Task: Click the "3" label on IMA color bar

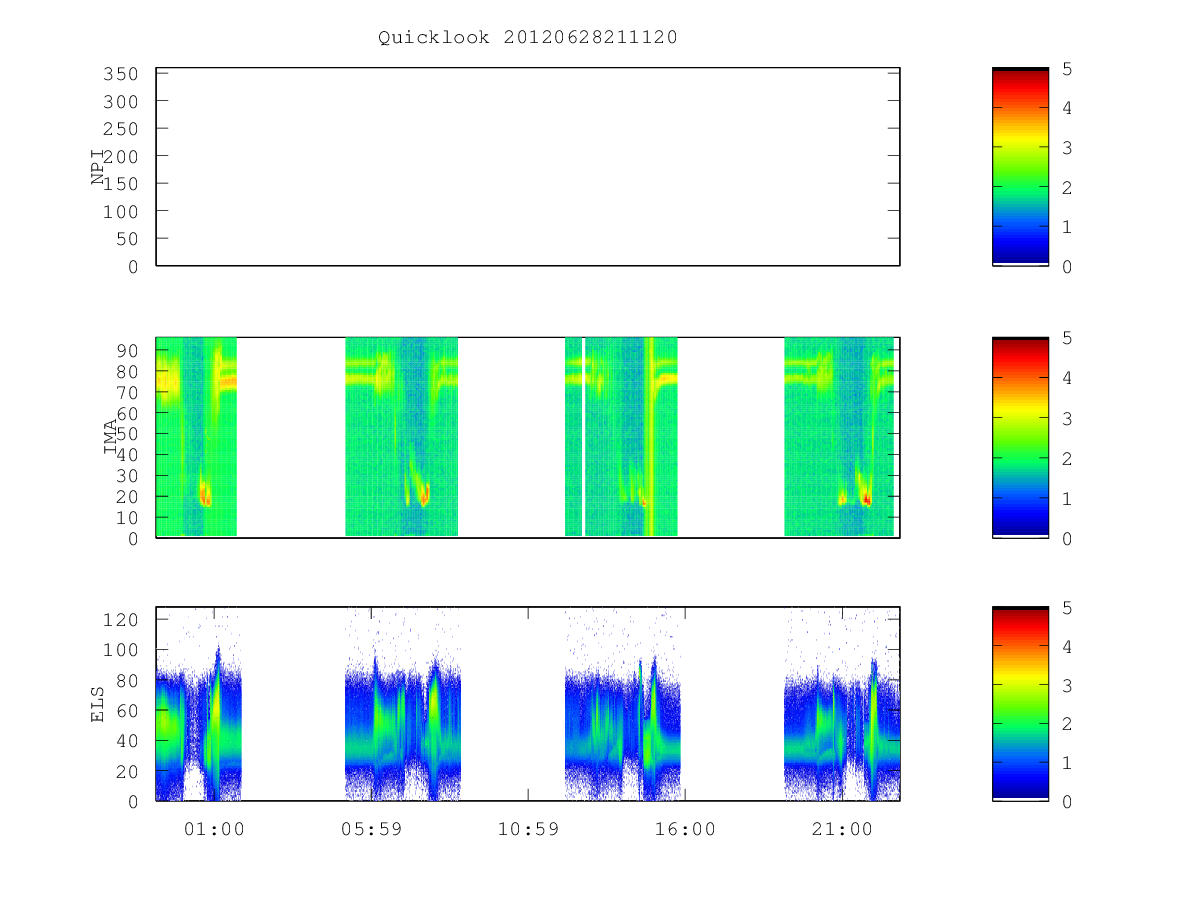Action: coord(1065,418)
